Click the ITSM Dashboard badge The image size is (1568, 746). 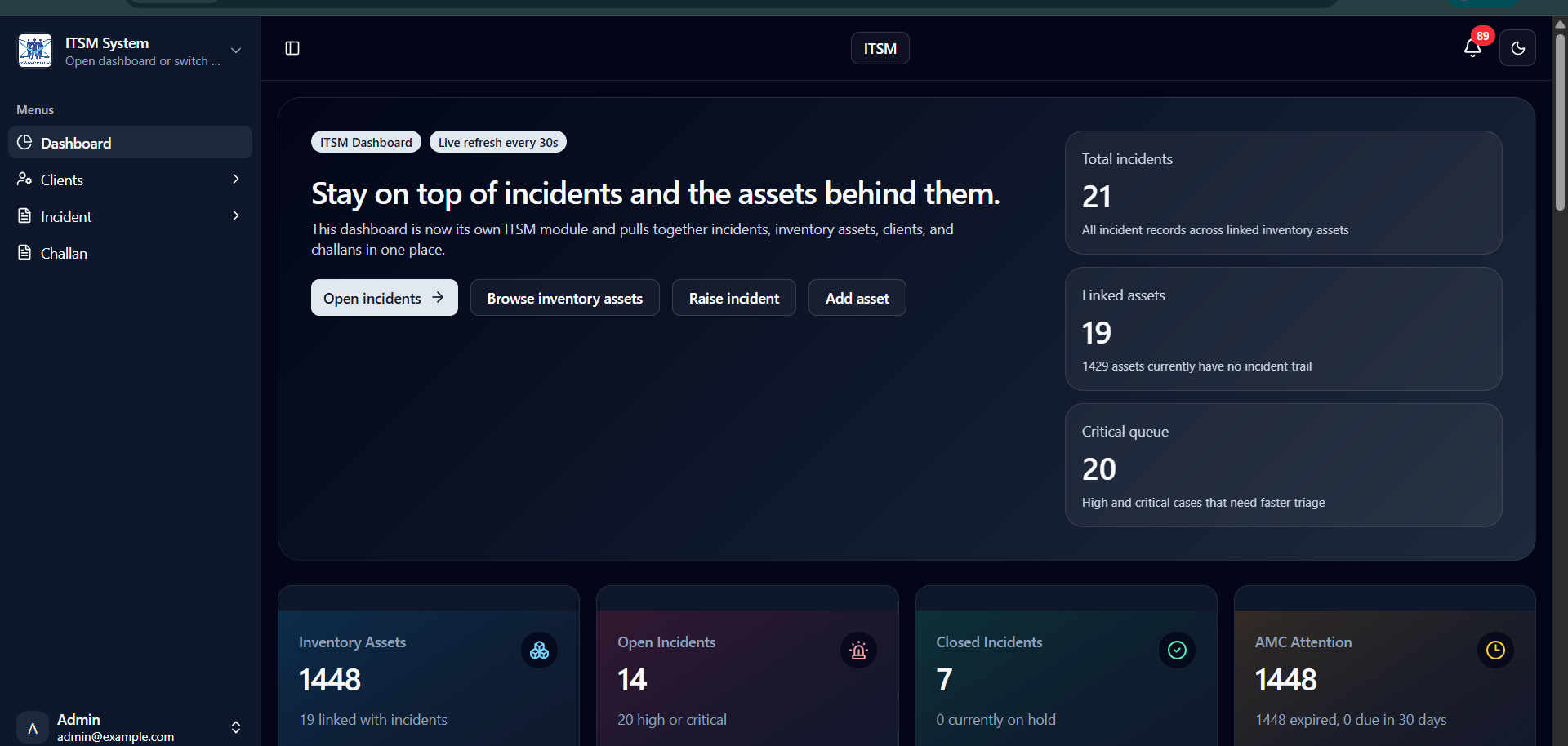(366, 142)
